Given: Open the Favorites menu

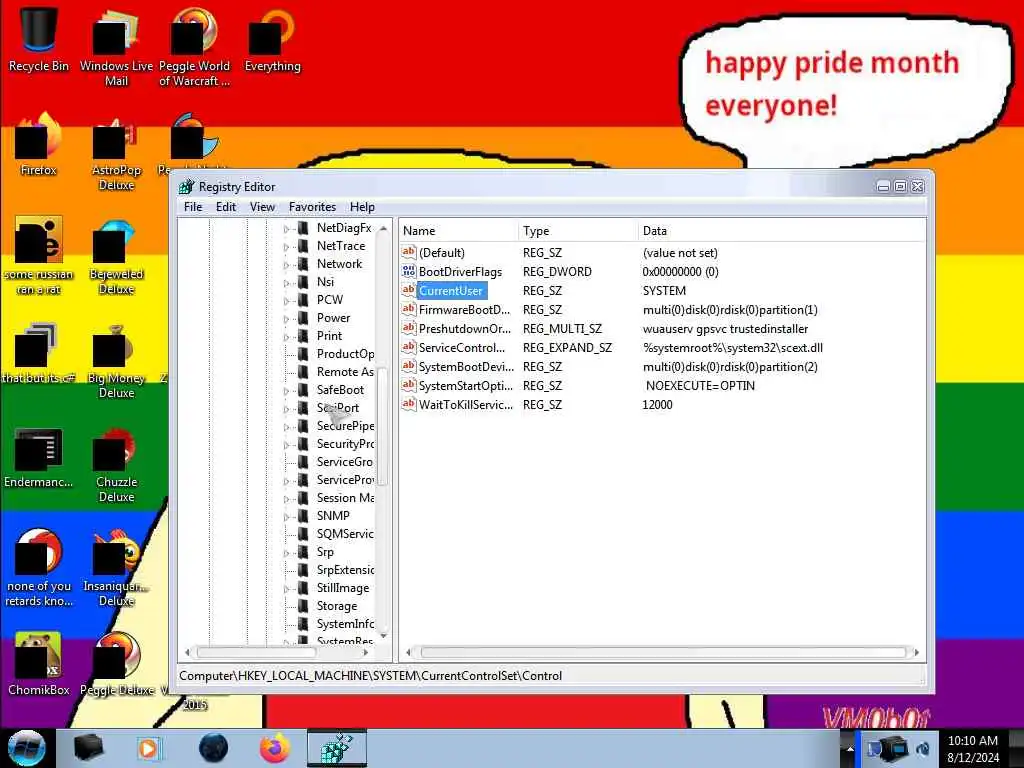Looking at the screenshot, I should [x=312, y=207].
